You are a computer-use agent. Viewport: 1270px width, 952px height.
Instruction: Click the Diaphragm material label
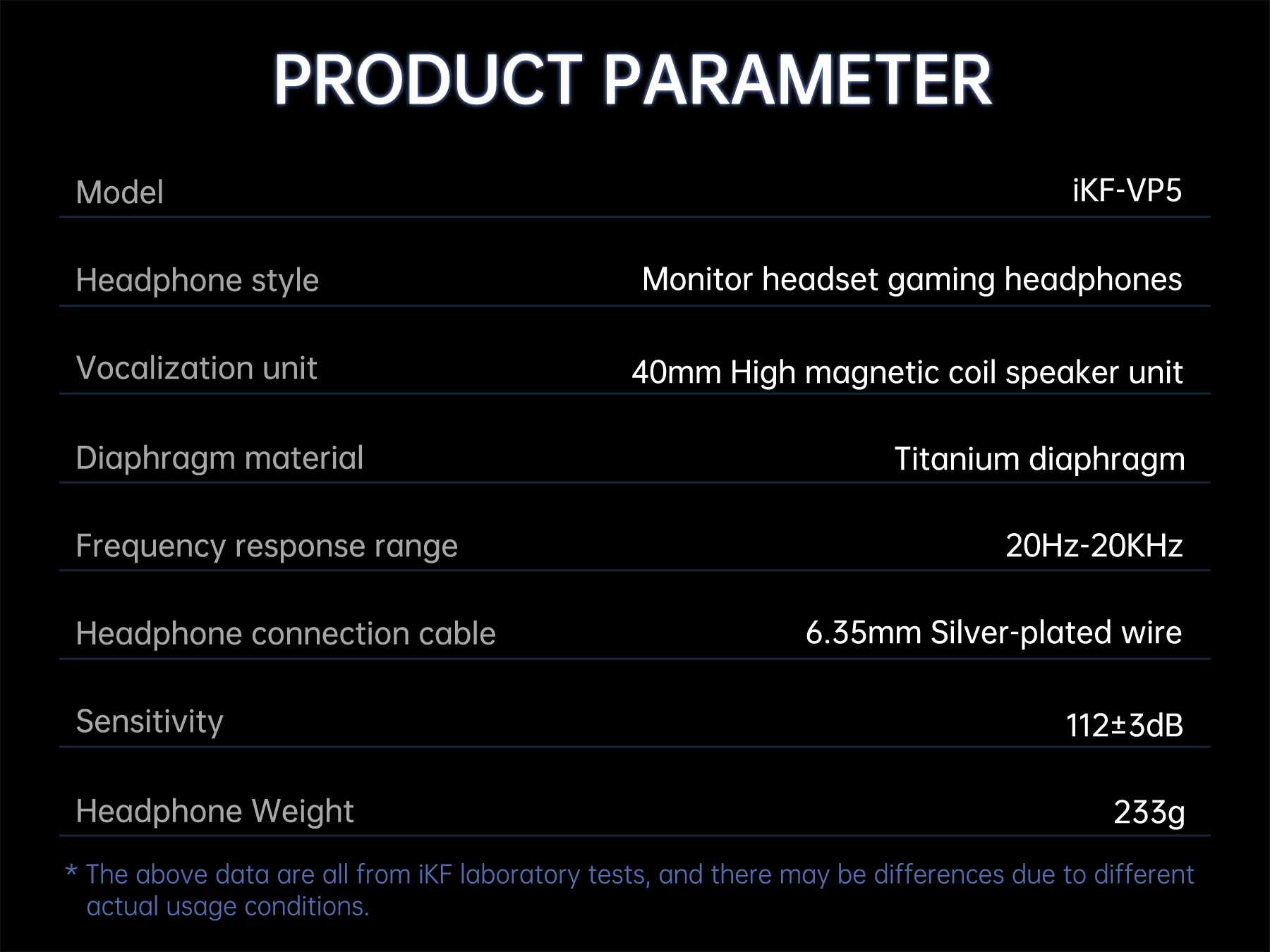pyautogui.click(x=219, y=458)
